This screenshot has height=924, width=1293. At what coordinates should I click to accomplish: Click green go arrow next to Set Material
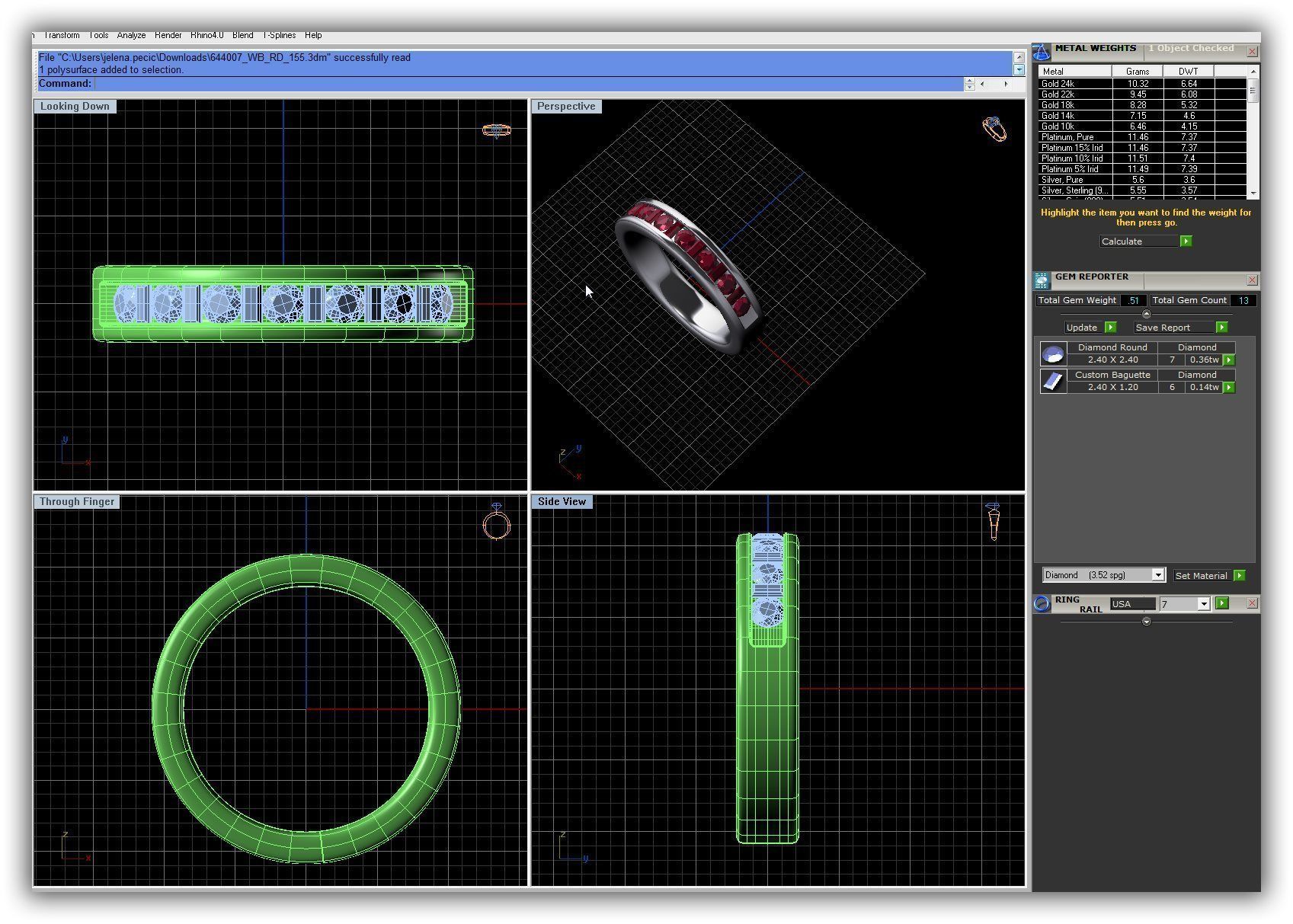[1240, 576]
